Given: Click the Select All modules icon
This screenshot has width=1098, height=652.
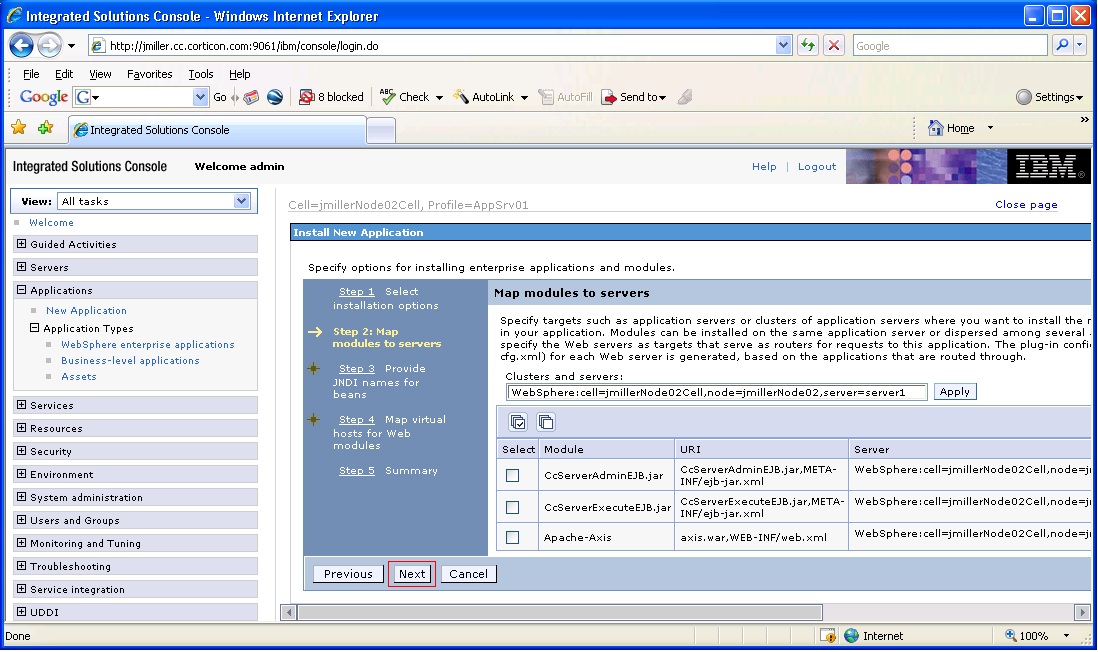Looking at the screenshot, I should coord(518,422).
